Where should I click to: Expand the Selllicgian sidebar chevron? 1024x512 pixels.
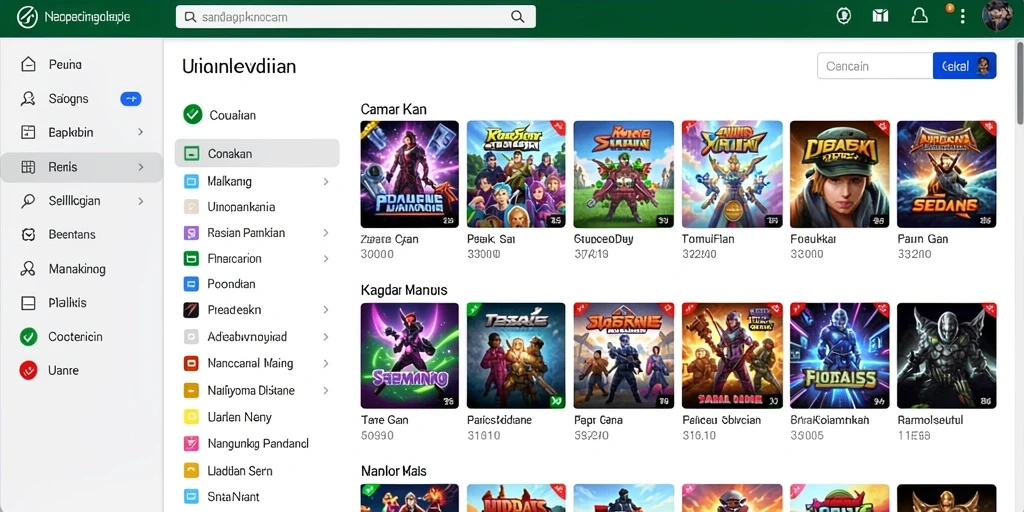pos(140,201)
